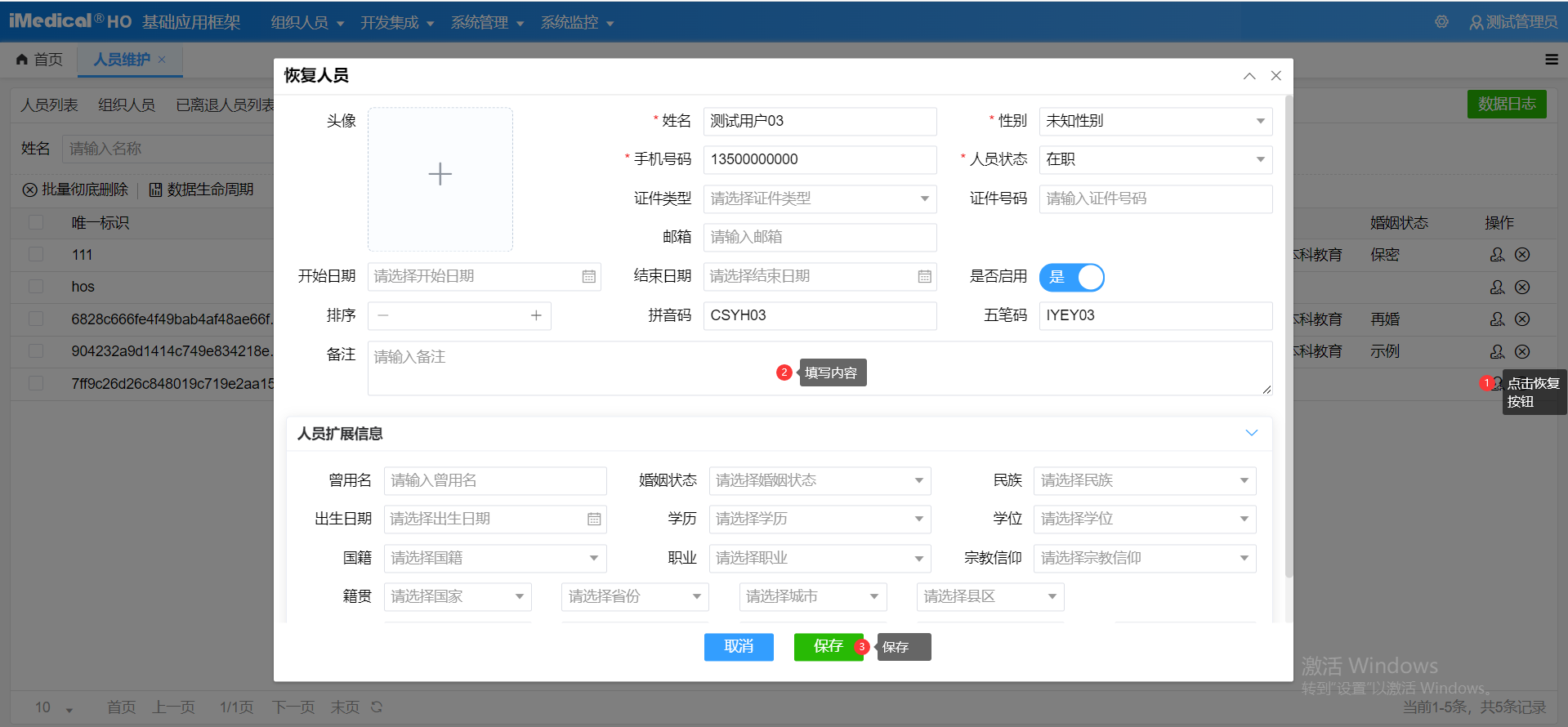The height and width of the screenshot is (727, 1568).
Task: Click the 测试管理员 user icon
Action: tap(1476, 23)
